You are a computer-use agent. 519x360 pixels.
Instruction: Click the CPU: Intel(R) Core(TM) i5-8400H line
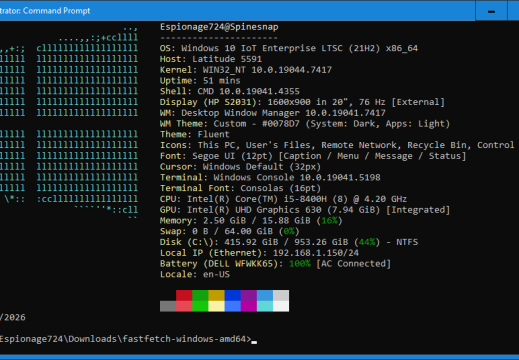pos(283,199)
